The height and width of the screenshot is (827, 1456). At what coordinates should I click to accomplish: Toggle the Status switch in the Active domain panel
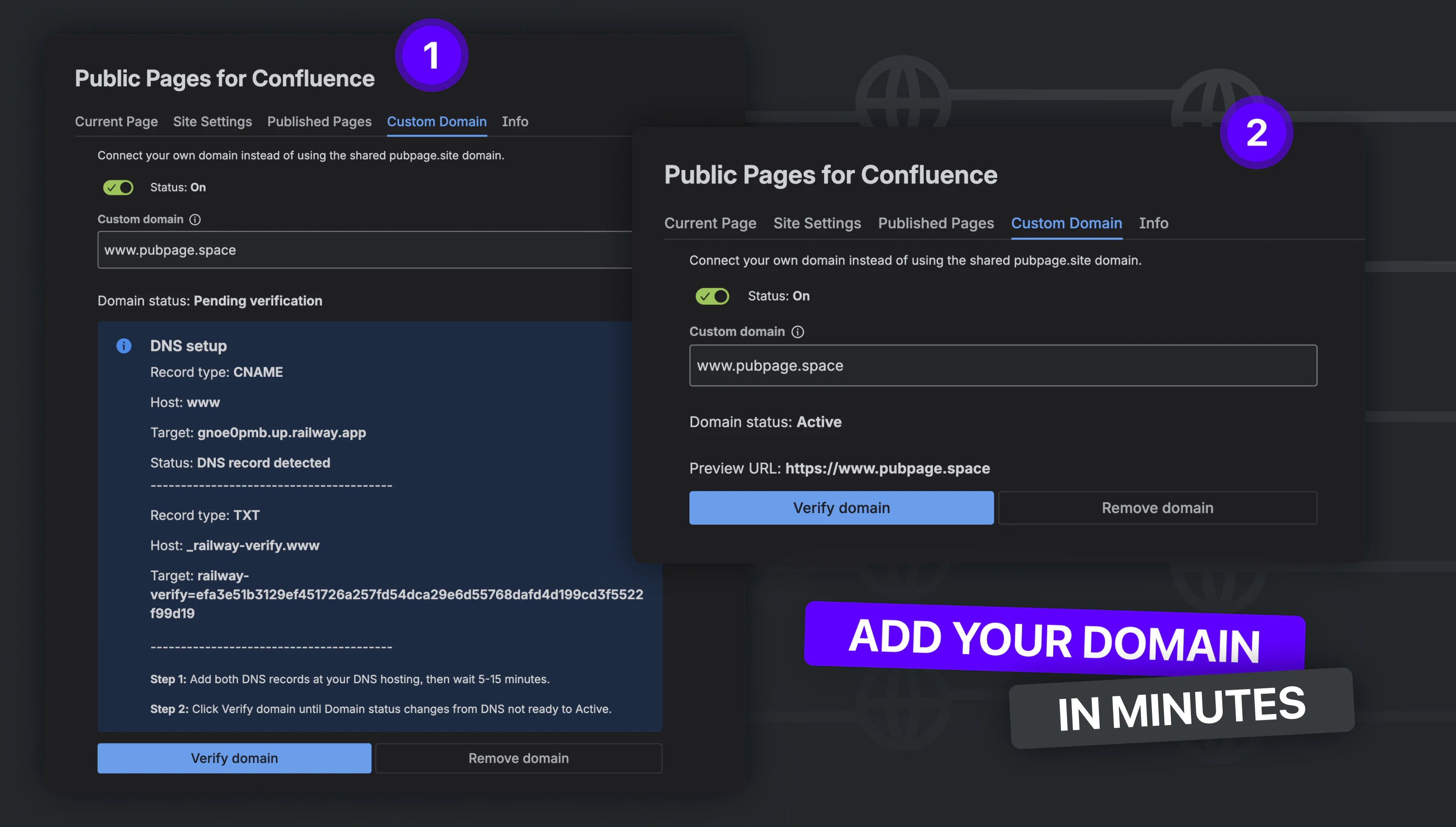pos(712,296)
